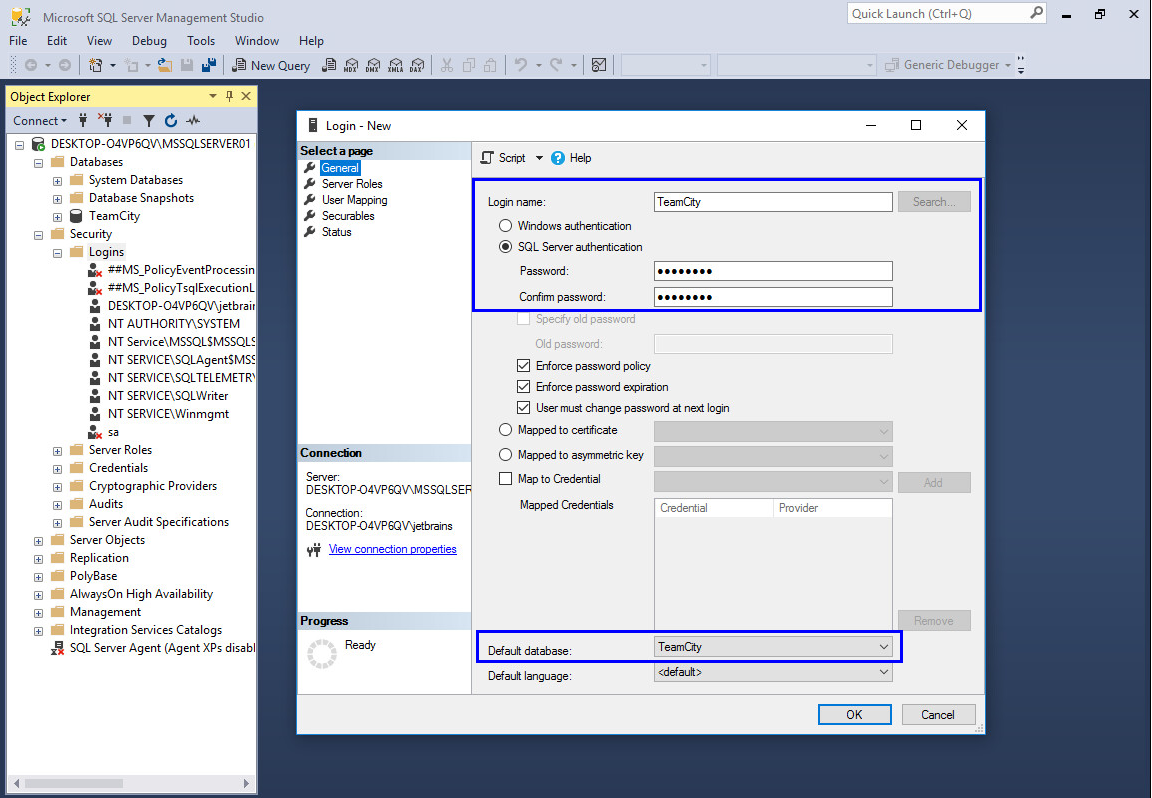Image resolution: width=1152 pixels, height=798 pixels.
Task: Expand the Server Roles folder node
Action: pos(58,450)
